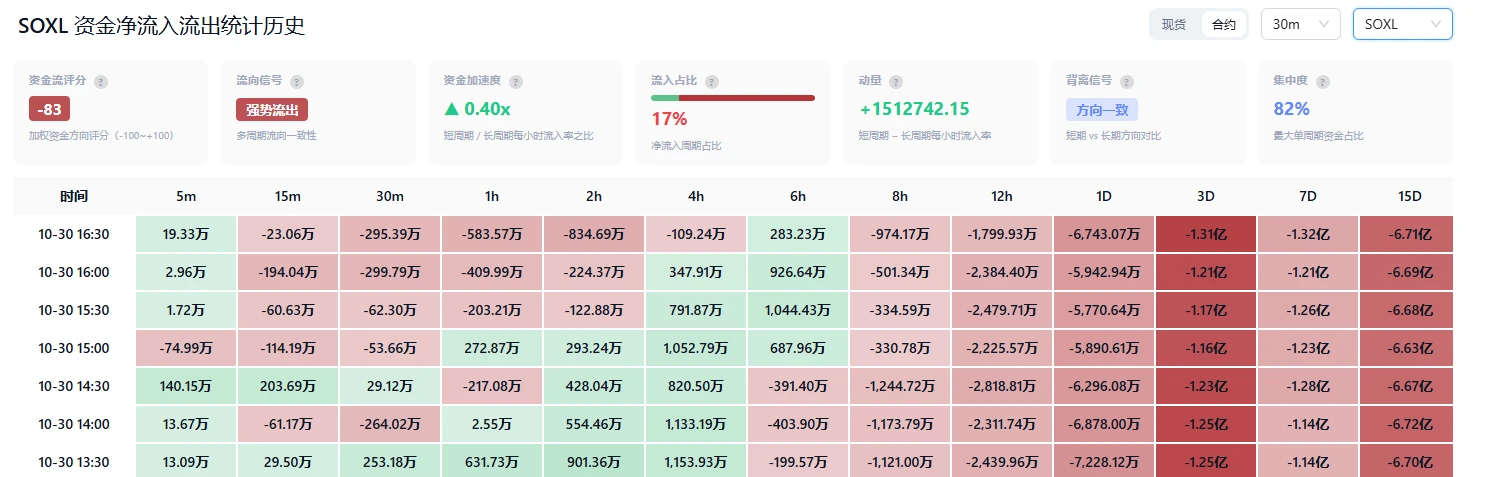Click the 901.36万 cell
Viewport: 1489px width, 477px height.
pyautogui.click(x=594, y=462)
